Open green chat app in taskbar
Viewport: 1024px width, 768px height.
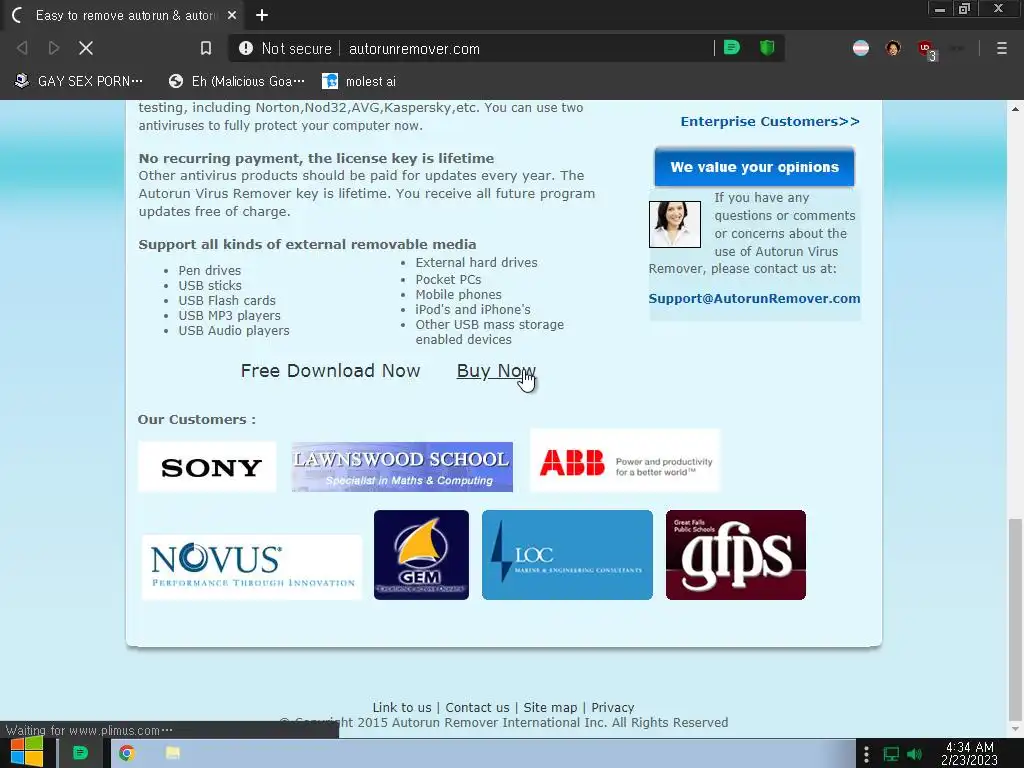(80, 753)
